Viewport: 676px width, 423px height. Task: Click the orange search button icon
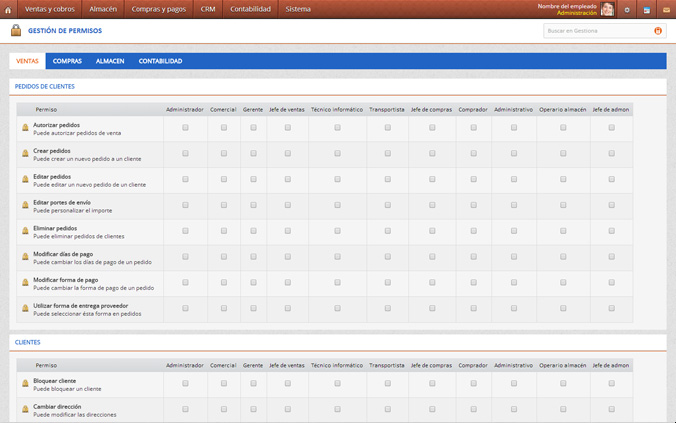pyautogui.click(x=658, y=31)
